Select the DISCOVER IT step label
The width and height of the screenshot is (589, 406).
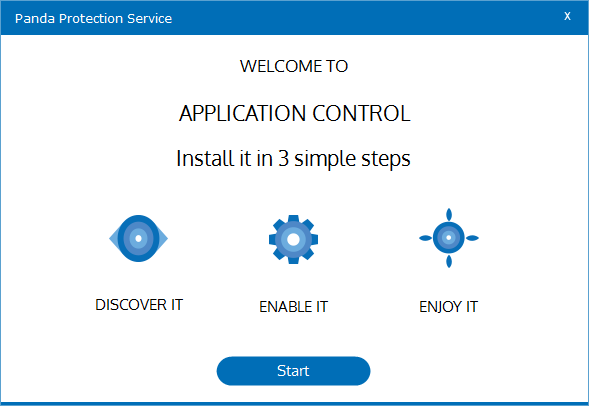pyautogui.click(x=139, y=305)
